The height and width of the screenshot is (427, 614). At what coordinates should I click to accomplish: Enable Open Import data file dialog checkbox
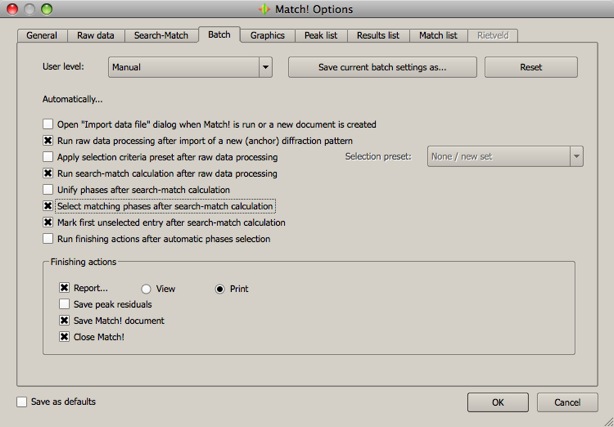point(48,125)
